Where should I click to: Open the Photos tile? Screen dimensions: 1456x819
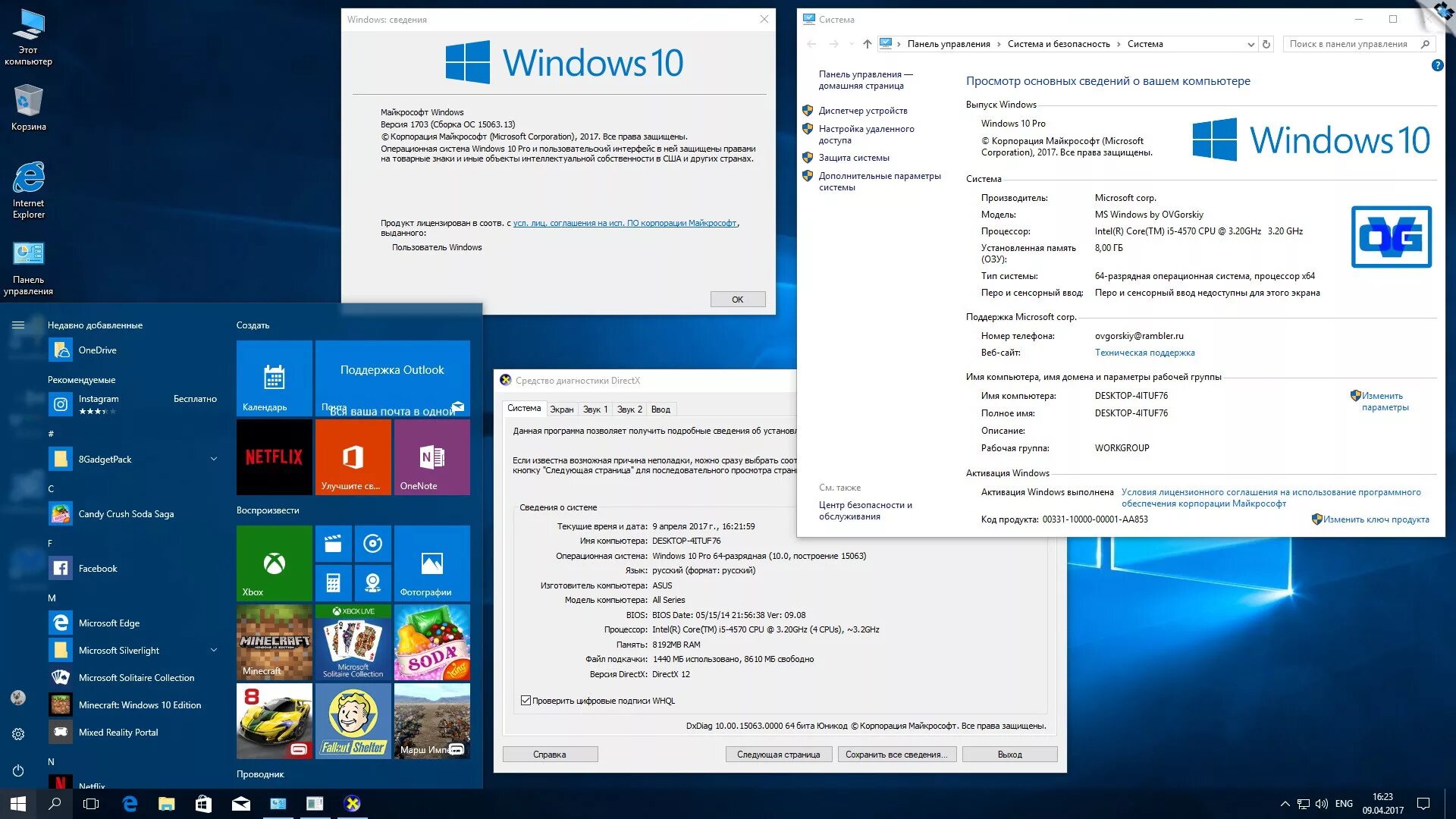tap(431, 563)
